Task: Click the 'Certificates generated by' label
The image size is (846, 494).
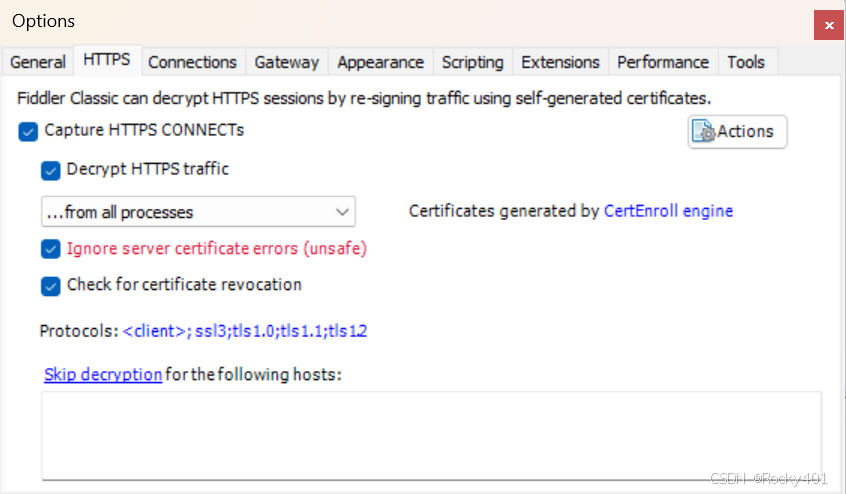Action: [x=504, y=211]
